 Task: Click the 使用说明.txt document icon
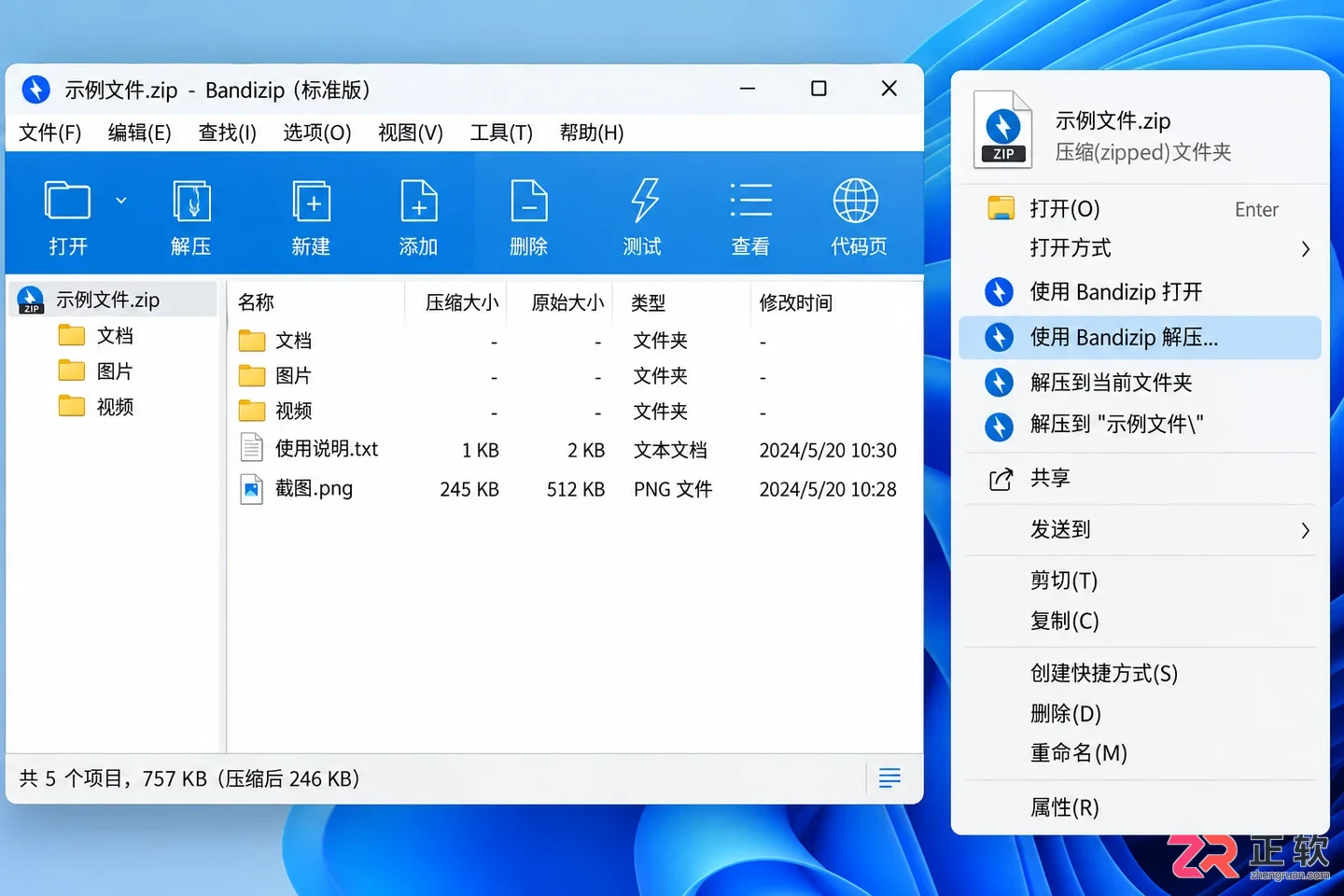(252, 448)
